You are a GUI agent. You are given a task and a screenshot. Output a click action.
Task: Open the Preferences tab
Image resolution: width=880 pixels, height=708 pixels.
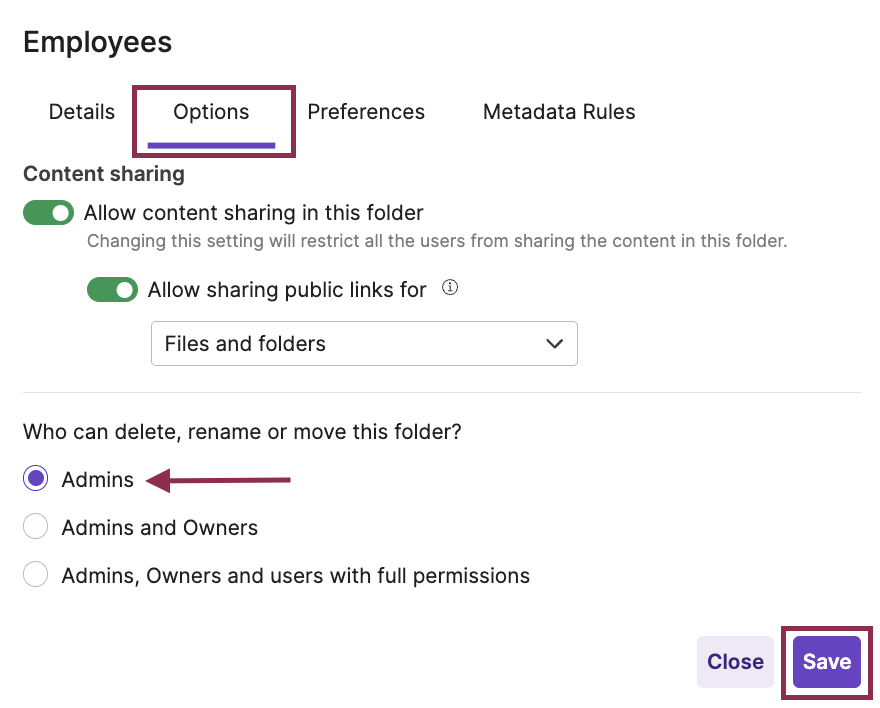(365, 112)
